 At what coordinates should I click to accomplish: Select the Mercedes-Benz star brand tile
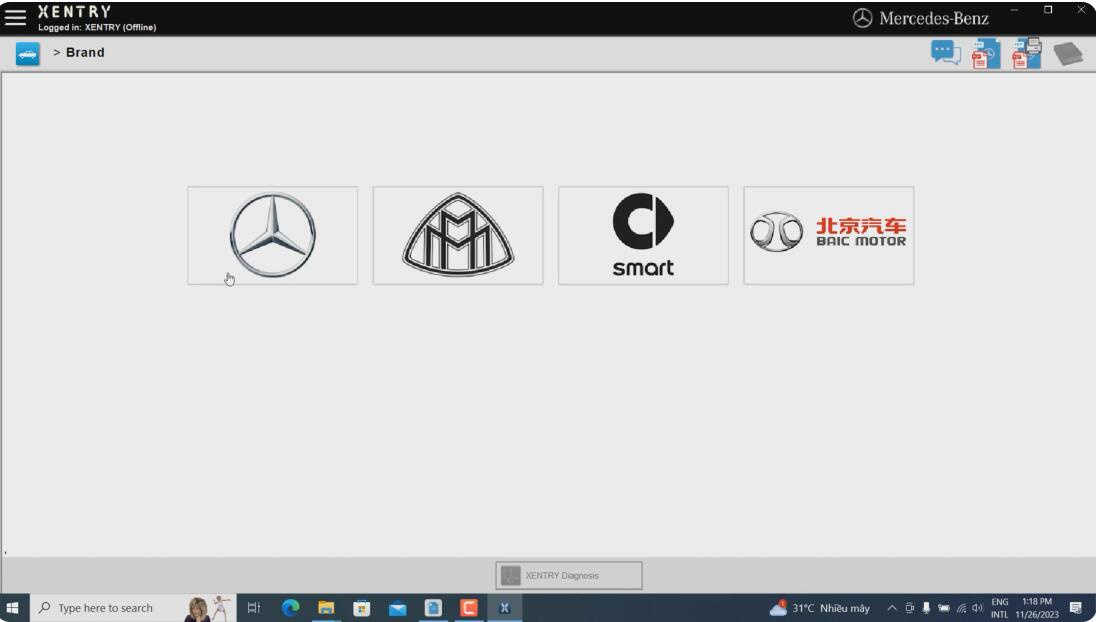click(x=273, y=236)
